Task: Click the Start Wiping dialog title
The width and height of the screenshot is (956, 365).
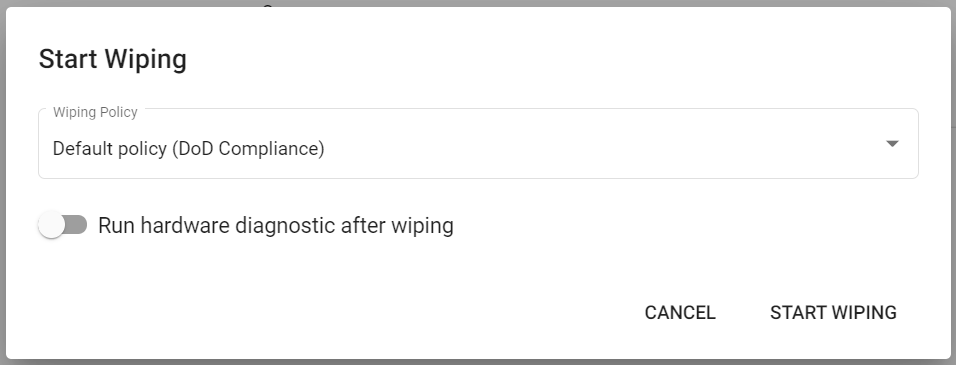Action: (x=113, y=59)
